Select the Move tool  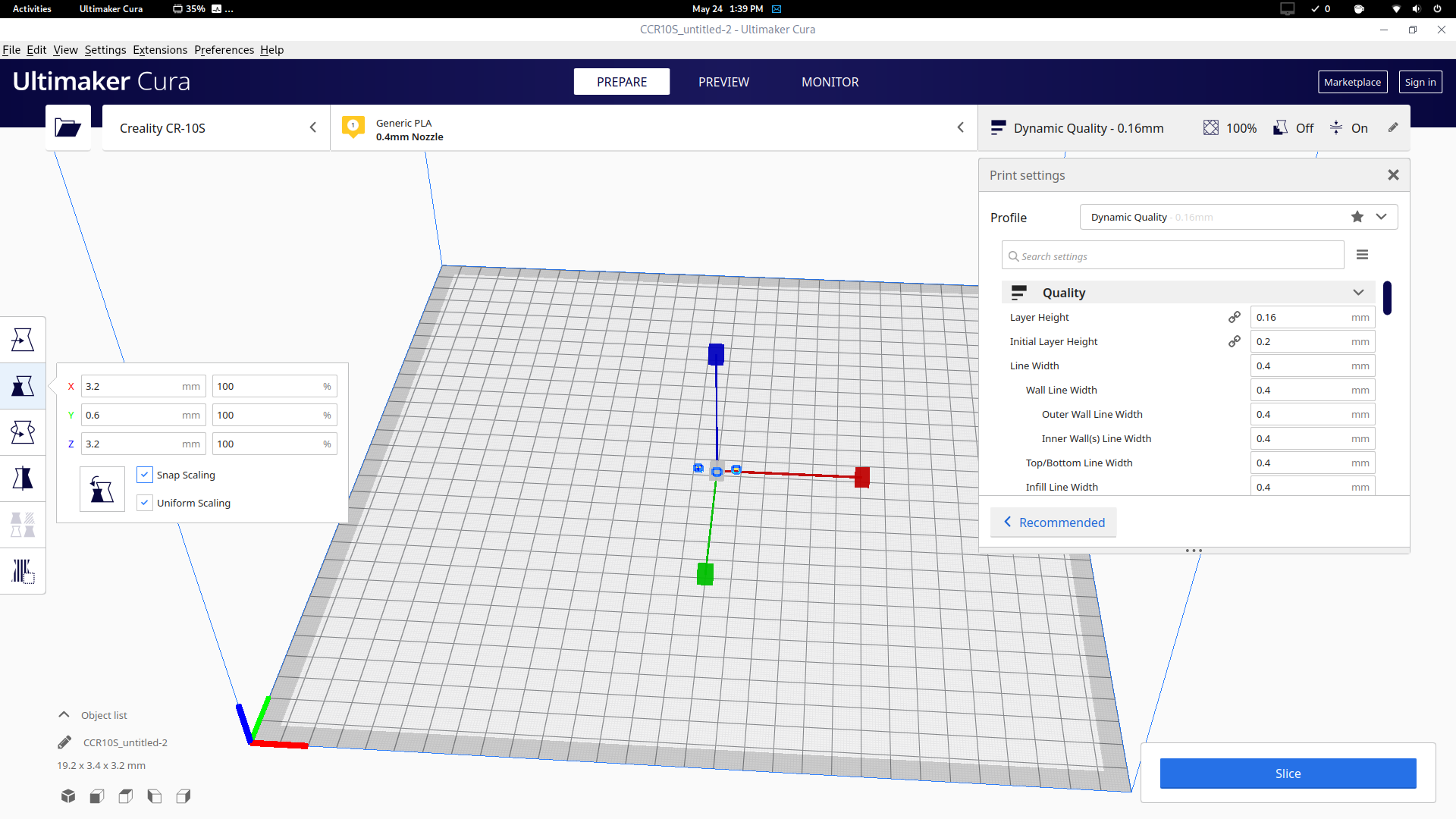23,339
